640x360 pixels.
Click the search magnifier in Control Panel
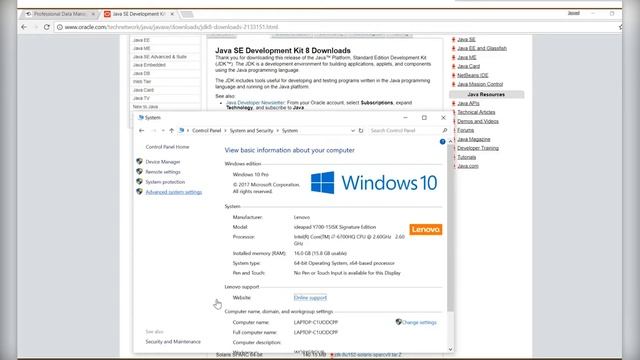tap(444, 131)
